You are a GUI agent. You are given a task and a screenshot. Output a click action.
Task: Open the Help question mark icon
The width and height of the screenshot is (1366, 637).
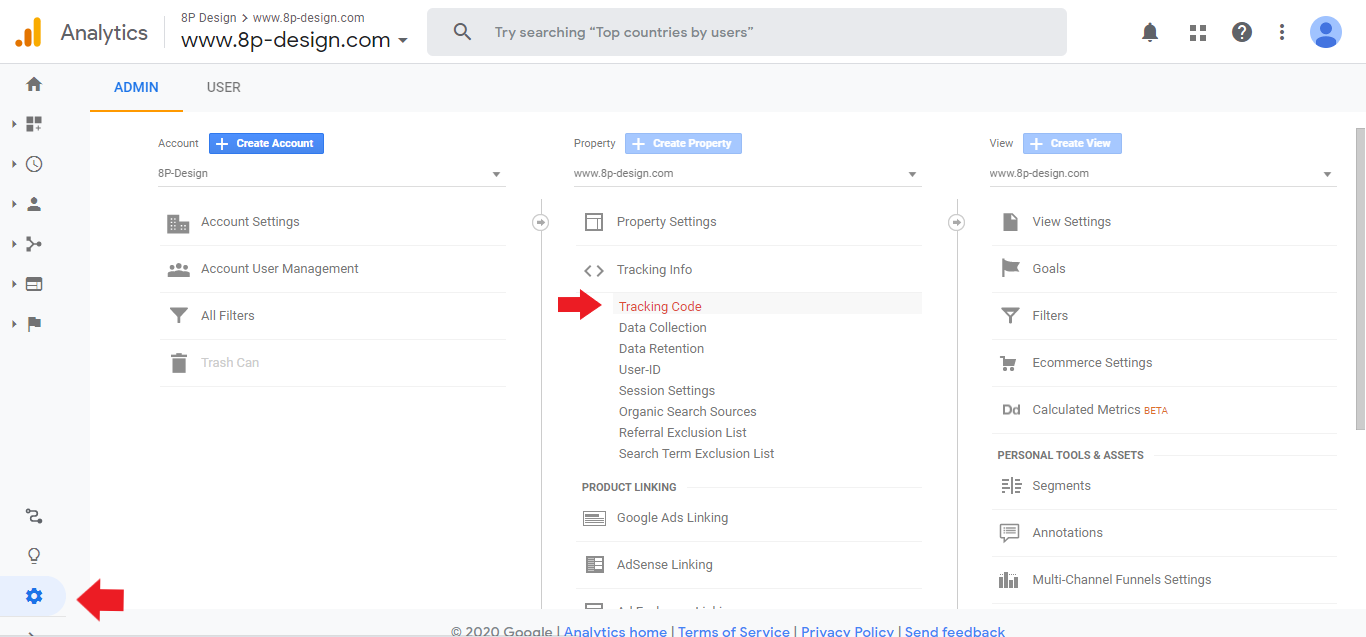[1242, 32]
